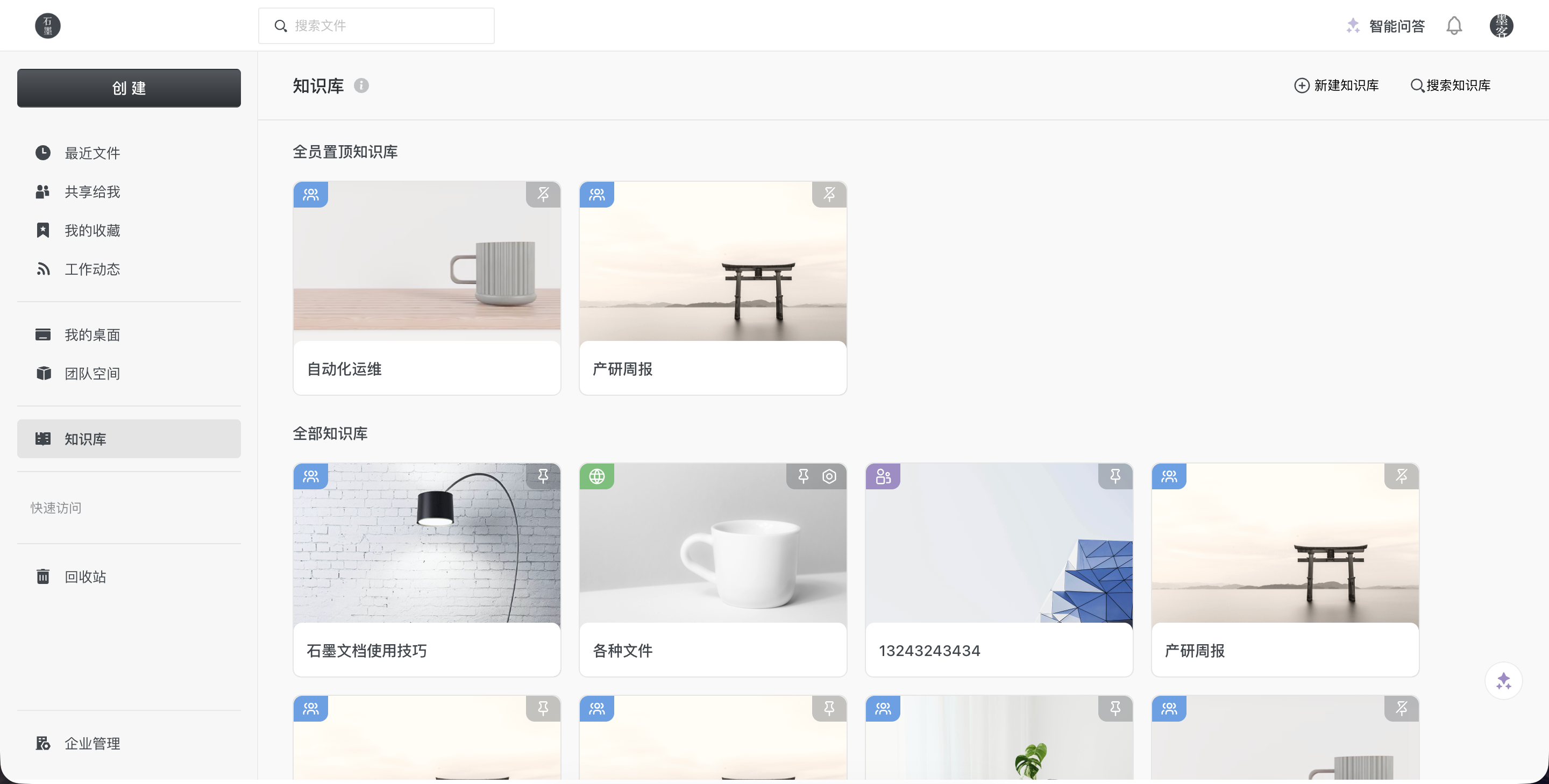Pin the 石墨文档使用技巧 knowledge base
This screenshot has height=784, width=1549.
point(543,476)
